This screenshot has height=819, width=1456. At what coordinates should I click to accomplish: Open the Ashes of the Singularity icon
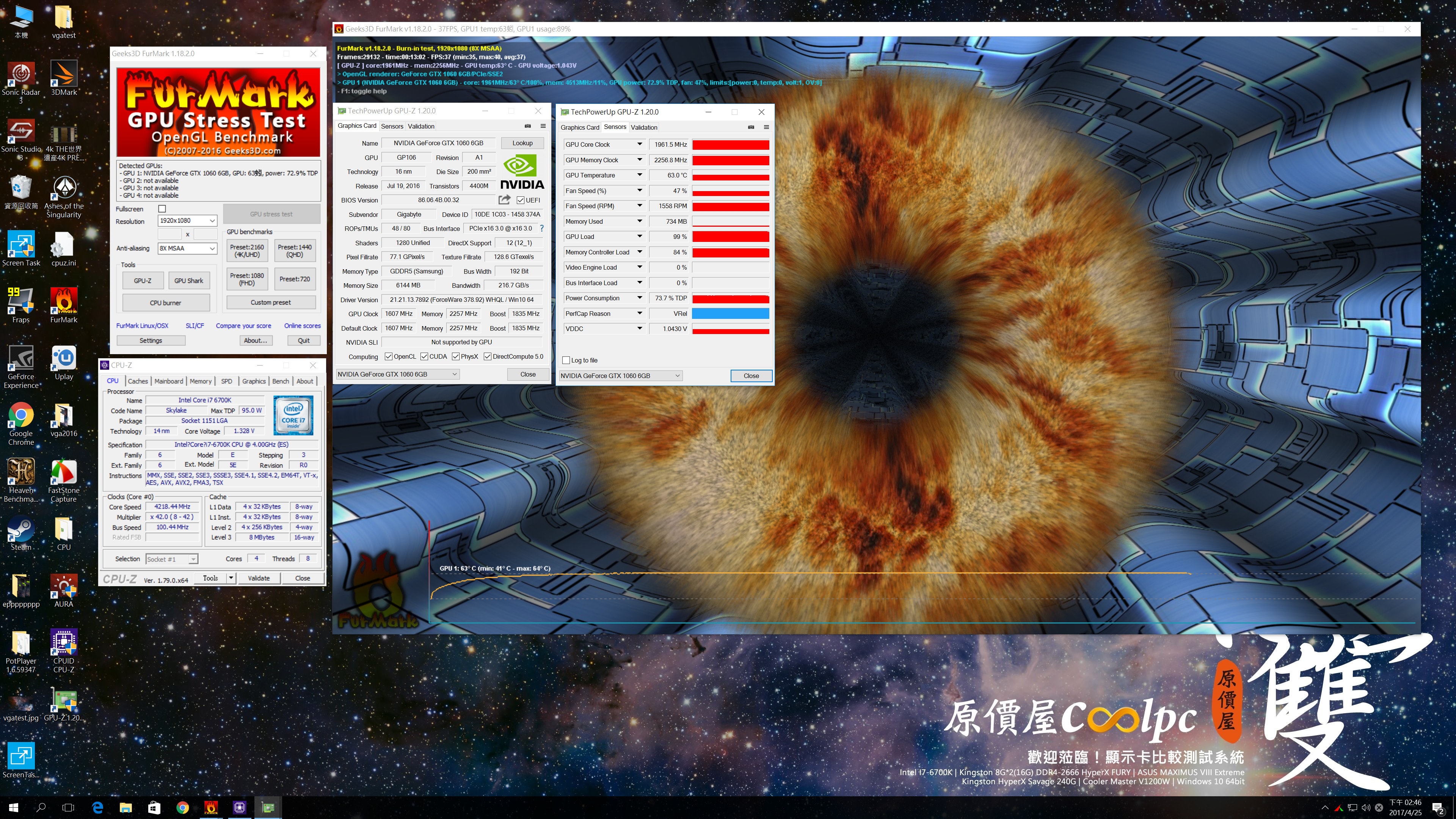(64, 196)
